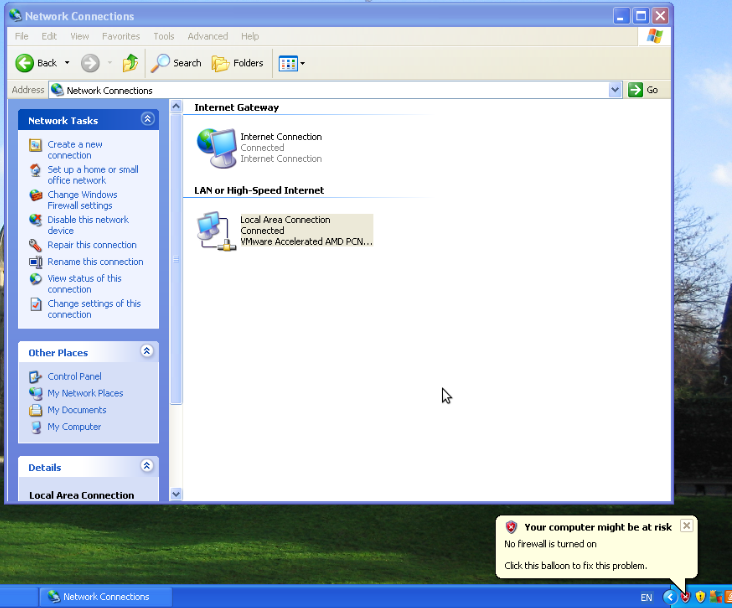This screenshot has height=608, width=732.
Task: Click Create a new connection link
Action: point(74,150)
